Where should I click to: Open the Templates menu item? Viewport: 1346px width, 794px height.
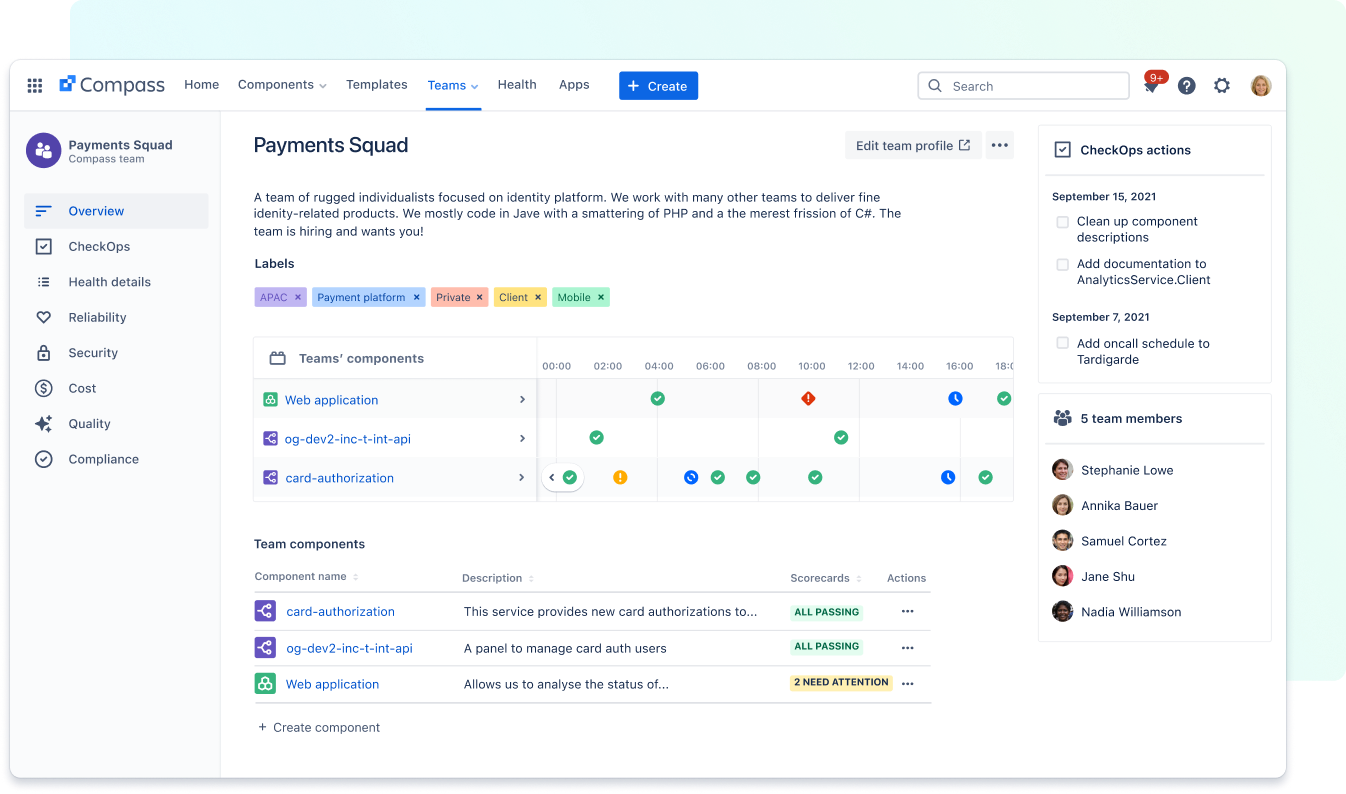[376, 85]
